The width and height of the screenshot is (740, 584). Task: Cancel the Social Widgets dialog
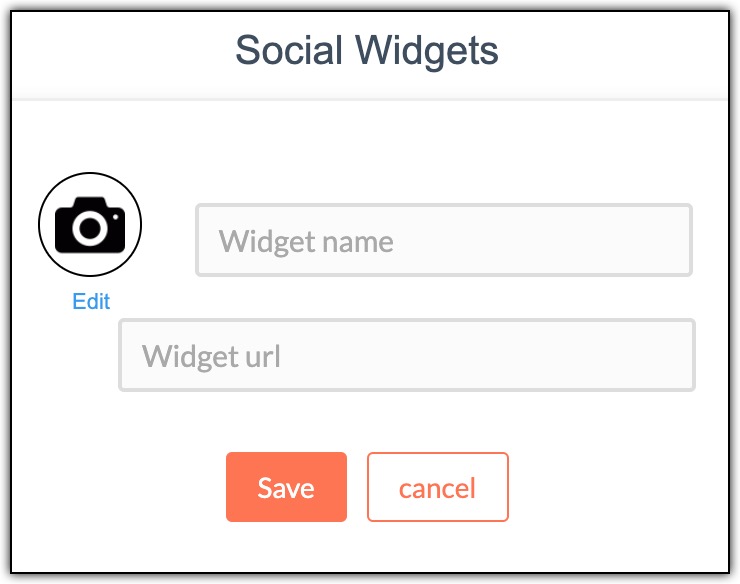[437, 487]
